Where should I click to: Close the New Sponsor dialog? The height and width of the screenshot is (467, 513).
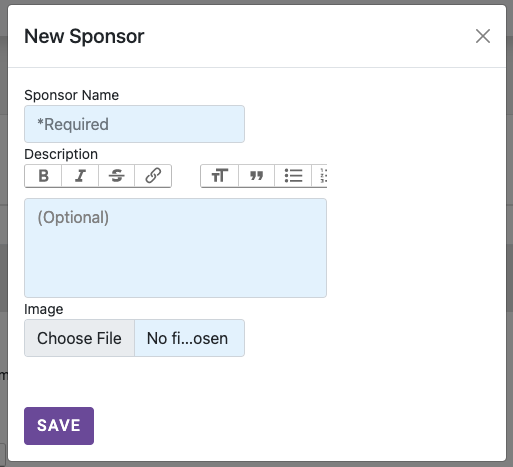483,36
